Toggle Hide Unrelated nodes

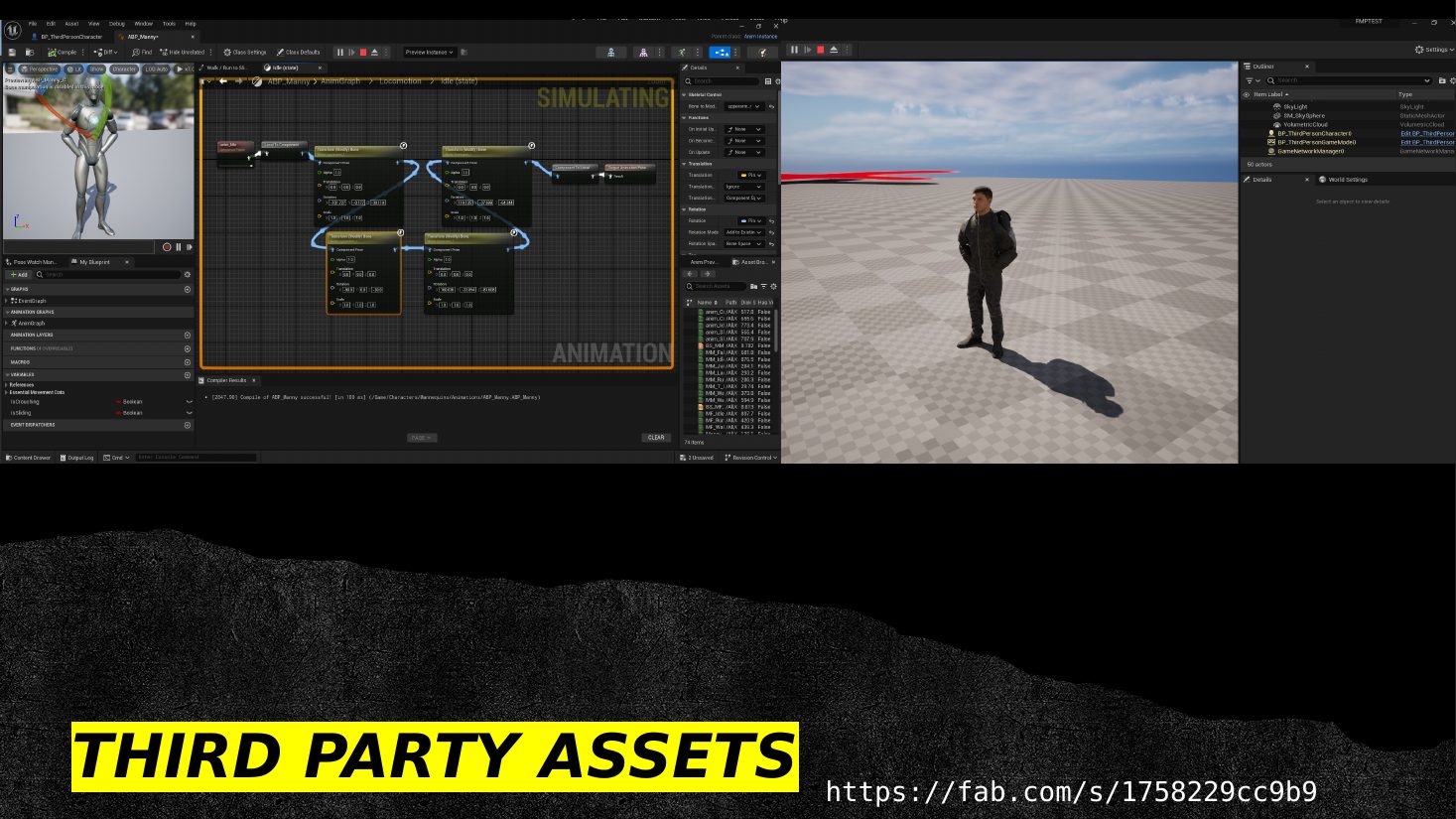click(x=183, y=53)
